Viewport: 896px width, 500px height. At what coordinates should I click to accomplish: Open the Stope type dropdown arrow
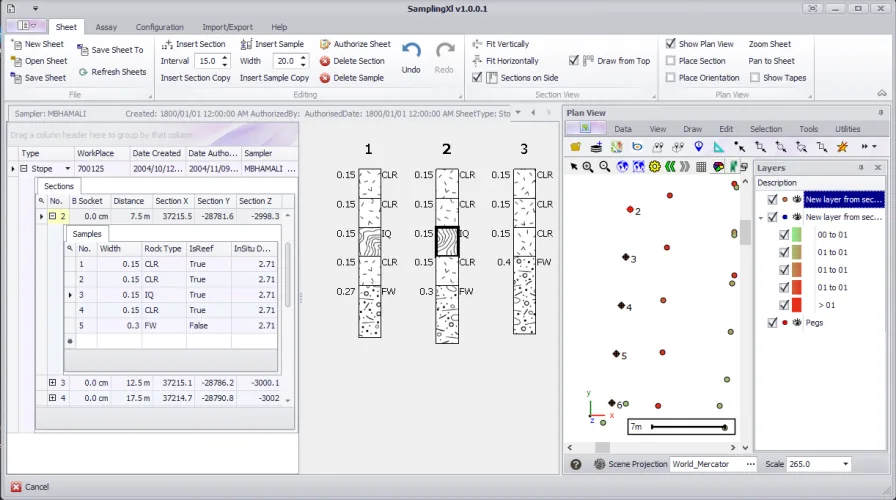(x=67, y=169)
